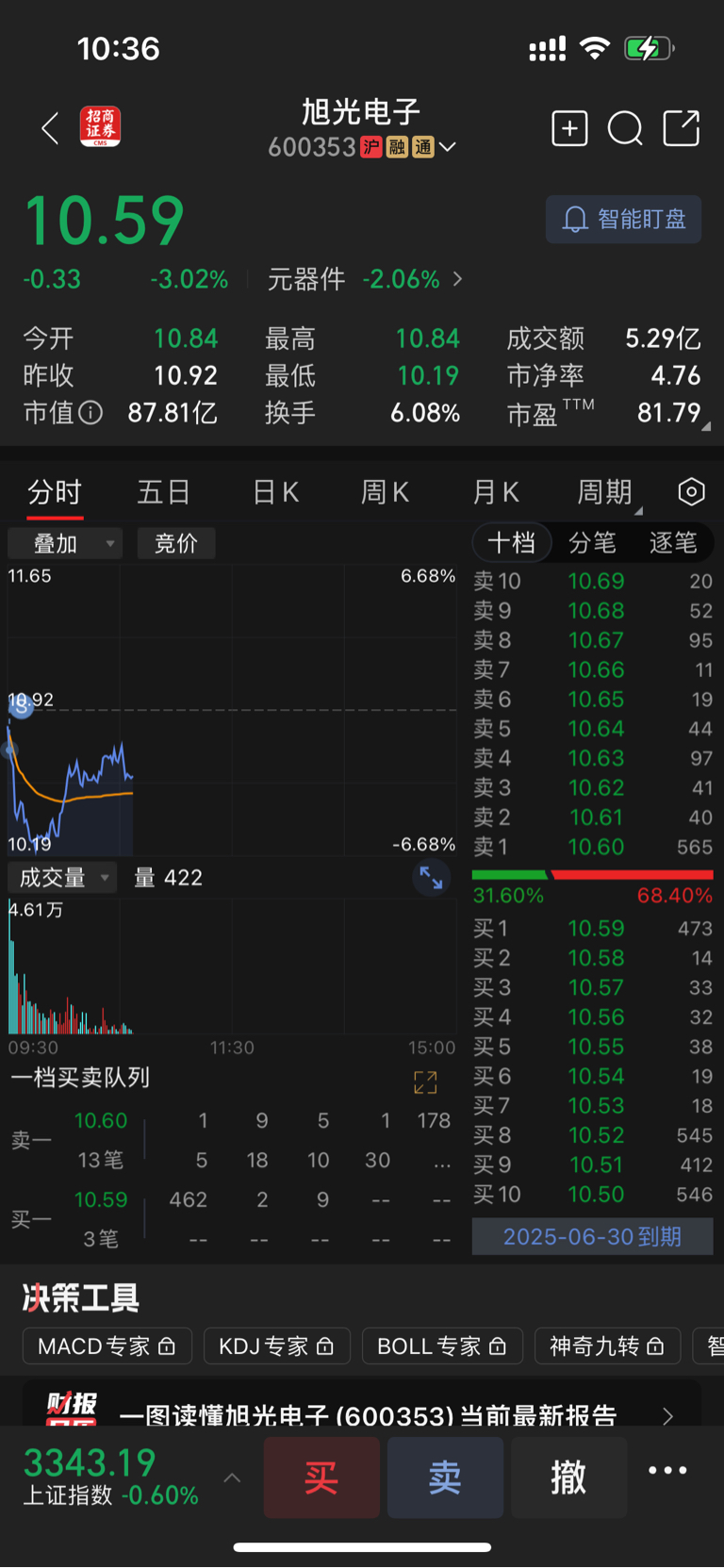Tap the 财报 logo icon
724x1568 pixels.
coord(73,1408)
